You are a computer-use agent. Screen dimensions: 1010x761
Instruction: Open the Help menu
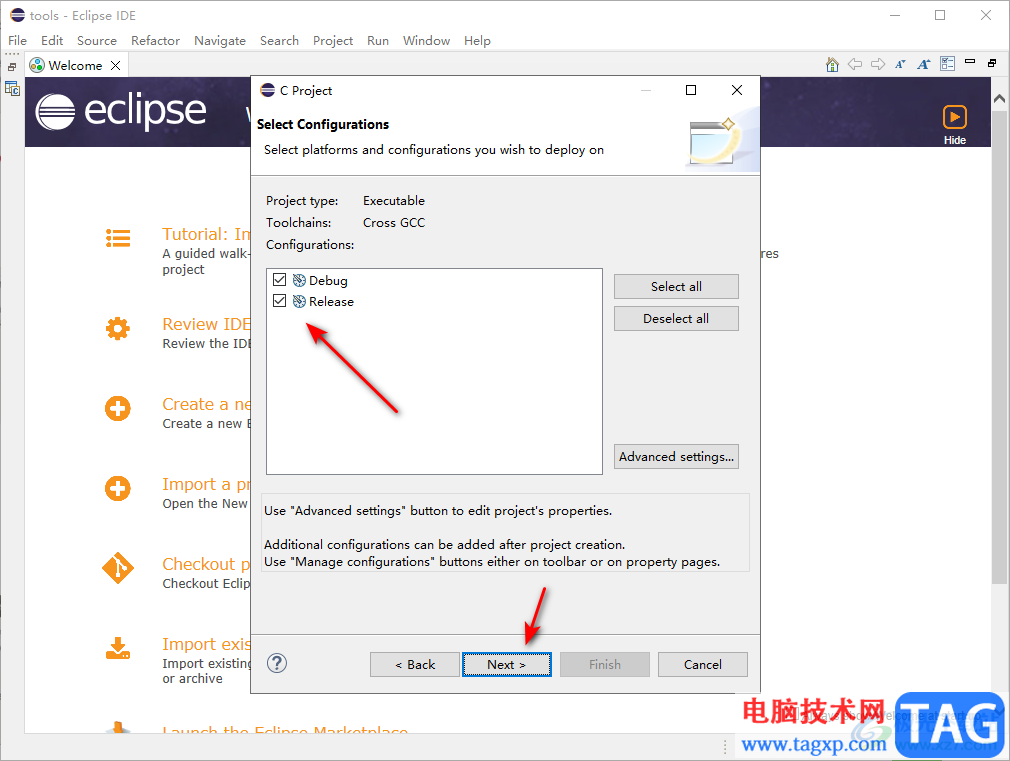(477, 41)
